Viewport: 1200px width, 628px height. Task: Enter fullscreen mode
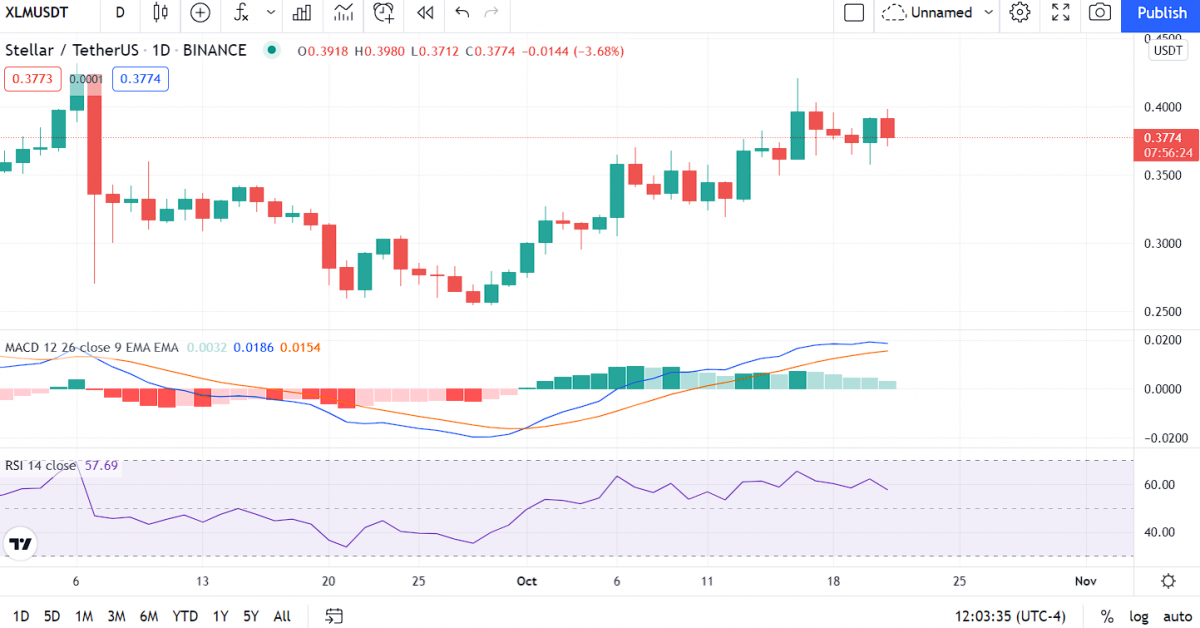coord(1060,13)
